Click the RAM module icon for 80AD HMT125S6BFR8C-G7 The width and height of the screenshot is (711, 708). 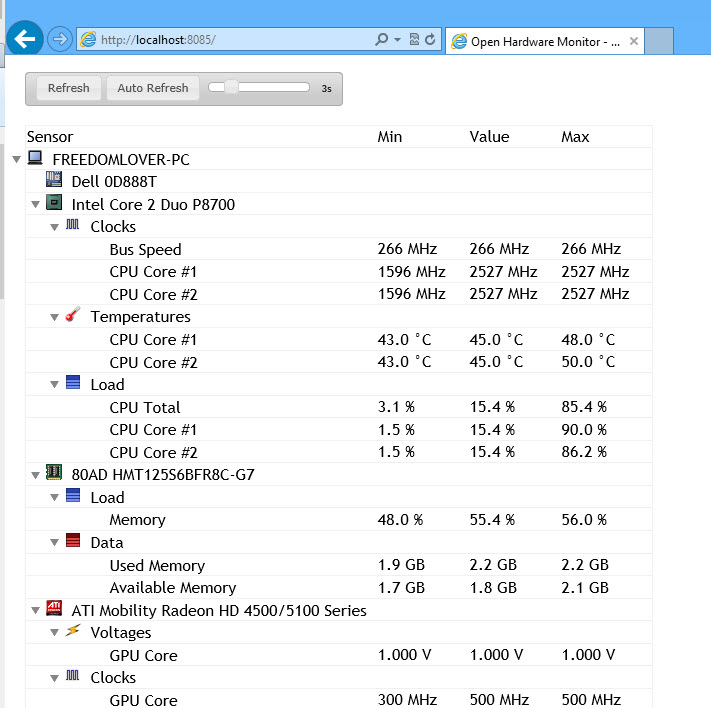click(54, 472)
